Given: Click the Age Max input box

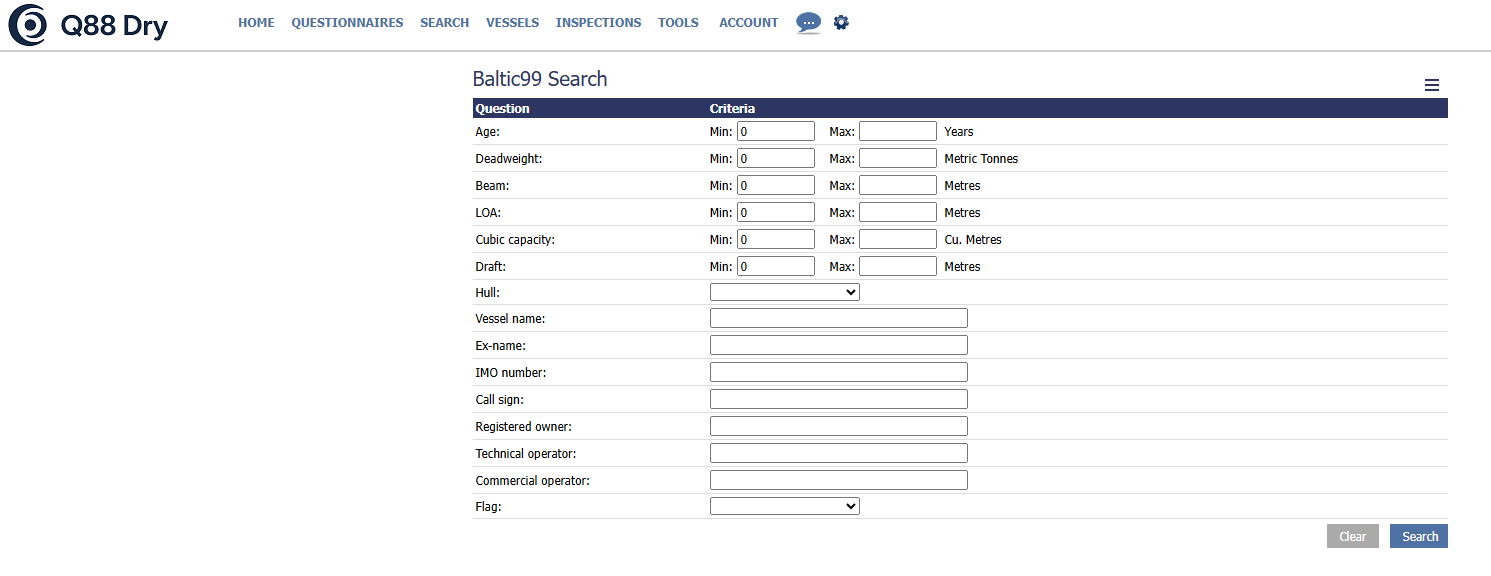Looking at the screenshot, I should [x=897, y=131].
